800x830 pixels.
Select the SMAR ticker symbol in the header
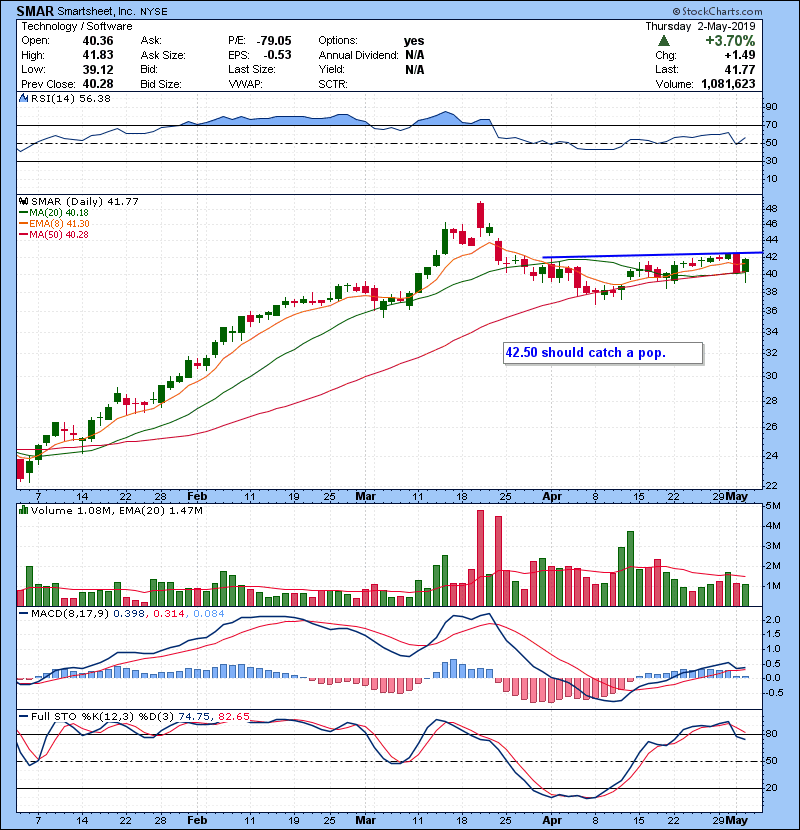pyautogui.click(x=35, y=11)
